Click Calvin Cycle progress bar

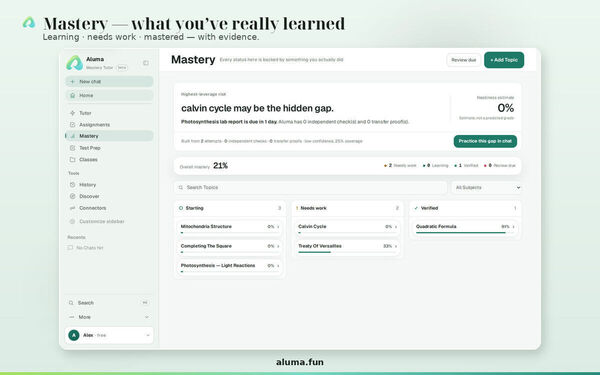(x=347, y=233)
